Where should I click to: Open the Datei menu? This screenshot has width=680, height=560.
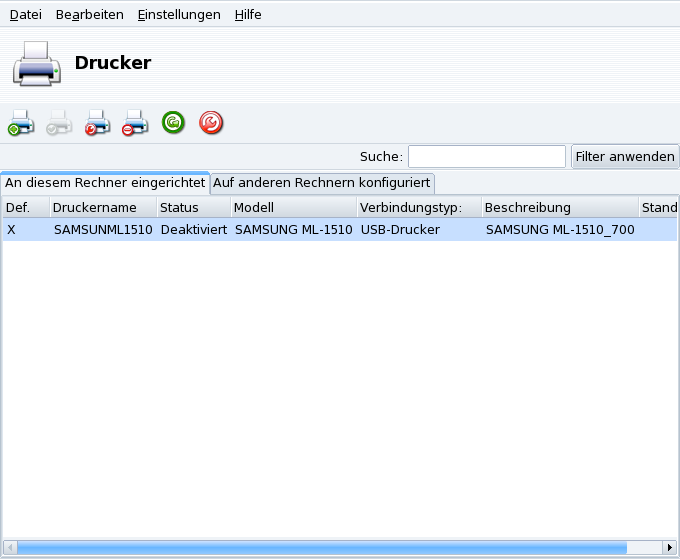(25, 15)
